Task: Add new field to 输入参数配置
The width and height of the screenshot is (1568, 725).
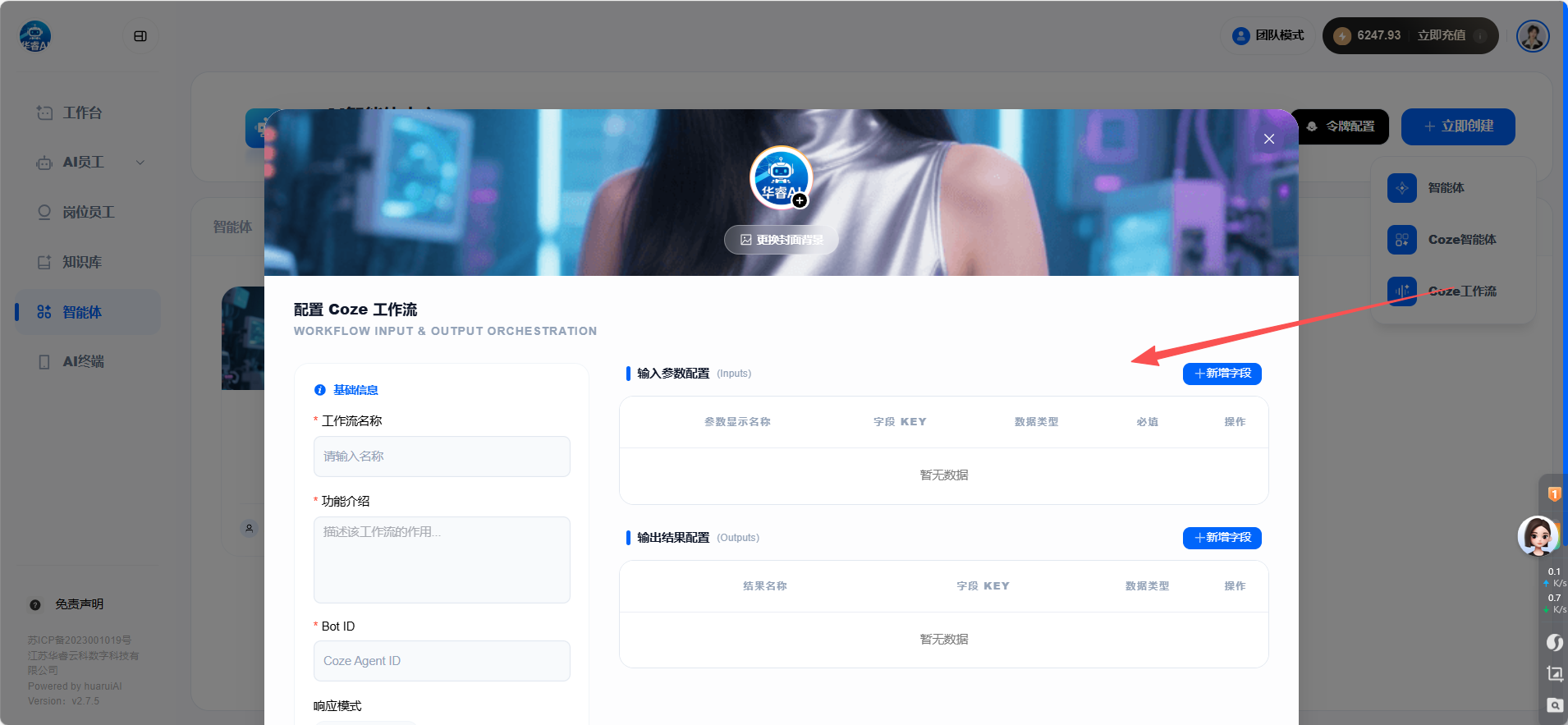Action: click(x=1222, y=374)
